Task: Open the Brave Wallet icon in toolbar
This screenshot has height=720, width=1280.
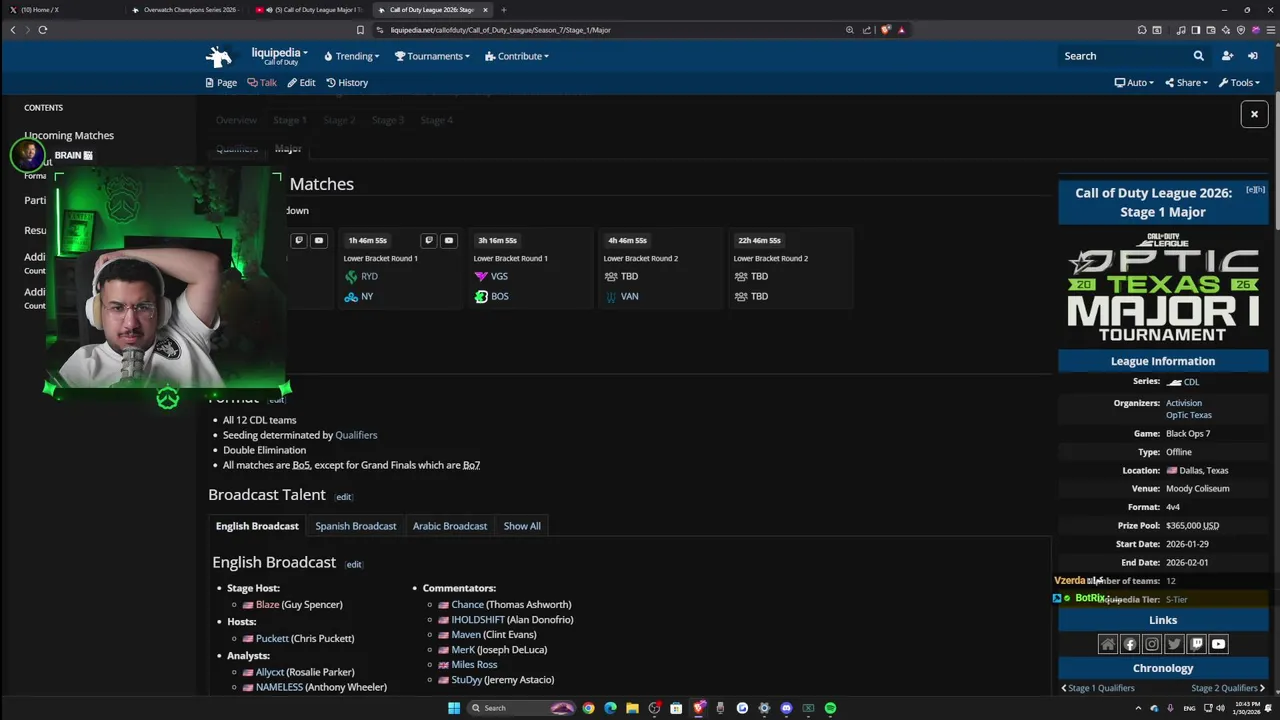Action: [x=1211, y=30]
